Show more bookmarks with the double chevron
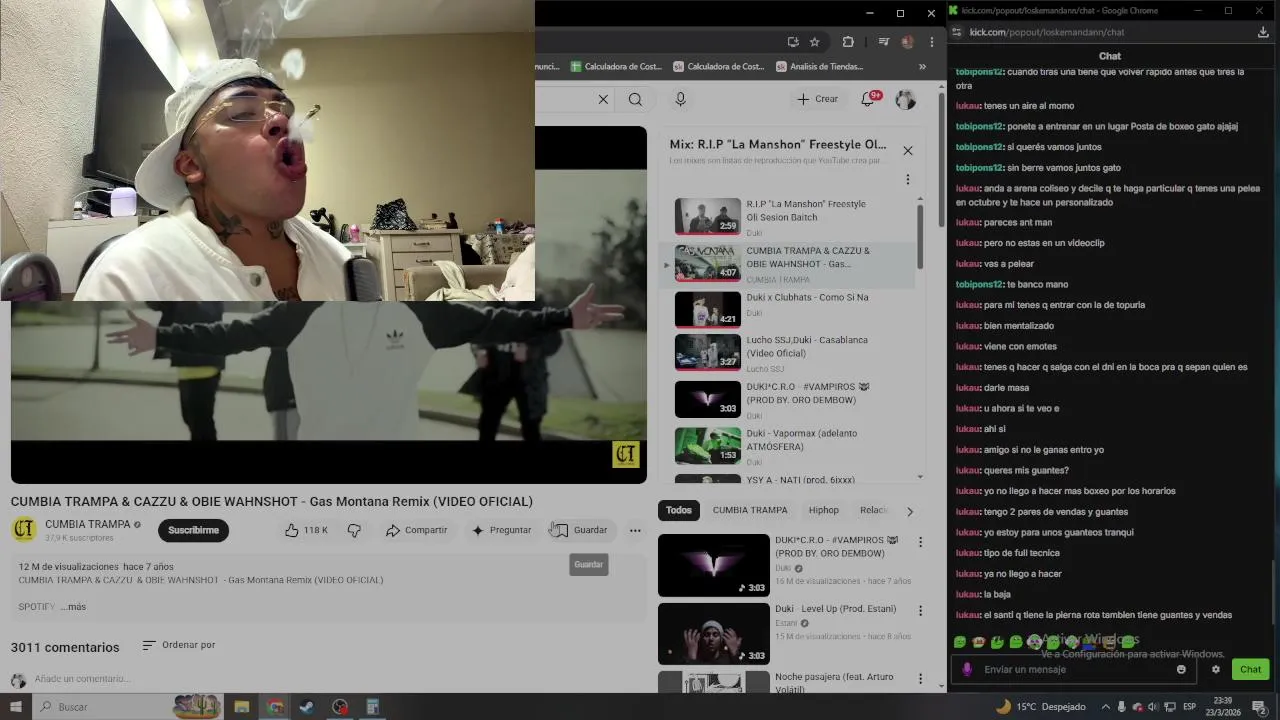This screenshot has height=720, width=1280. click(x=922, y=67)
